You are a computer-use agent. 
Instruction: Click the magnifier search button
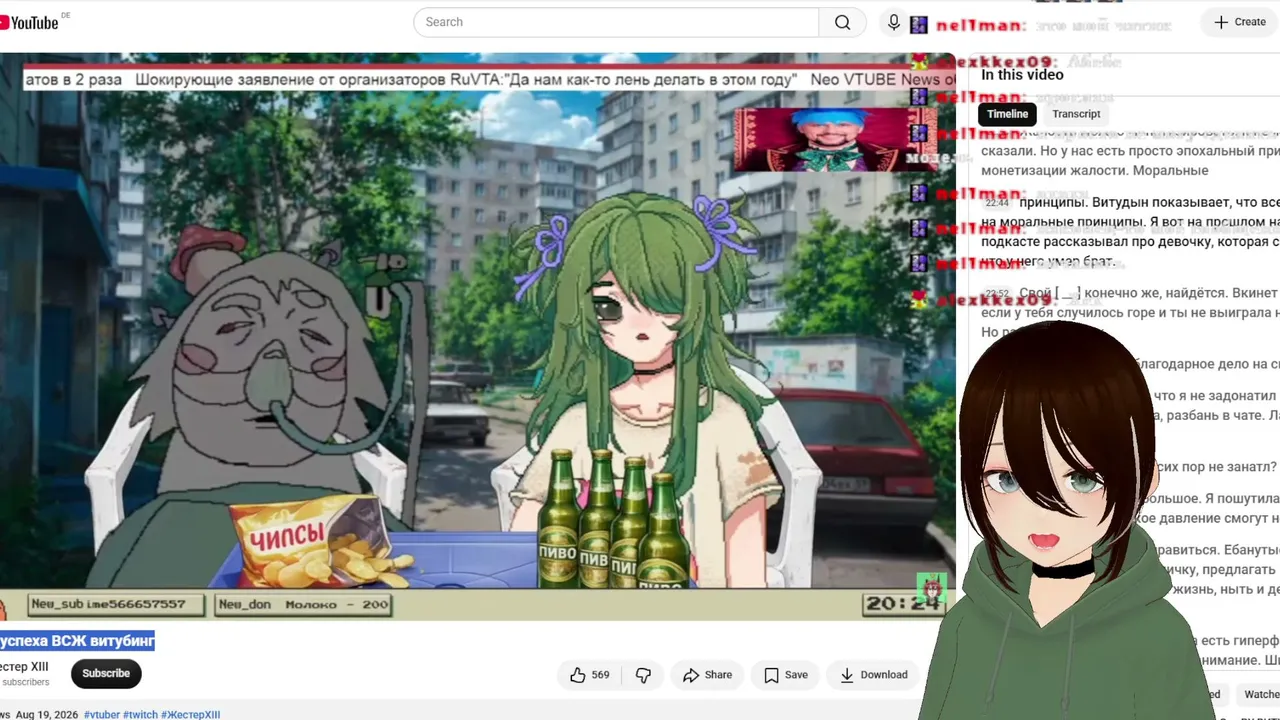coord(843,22)
